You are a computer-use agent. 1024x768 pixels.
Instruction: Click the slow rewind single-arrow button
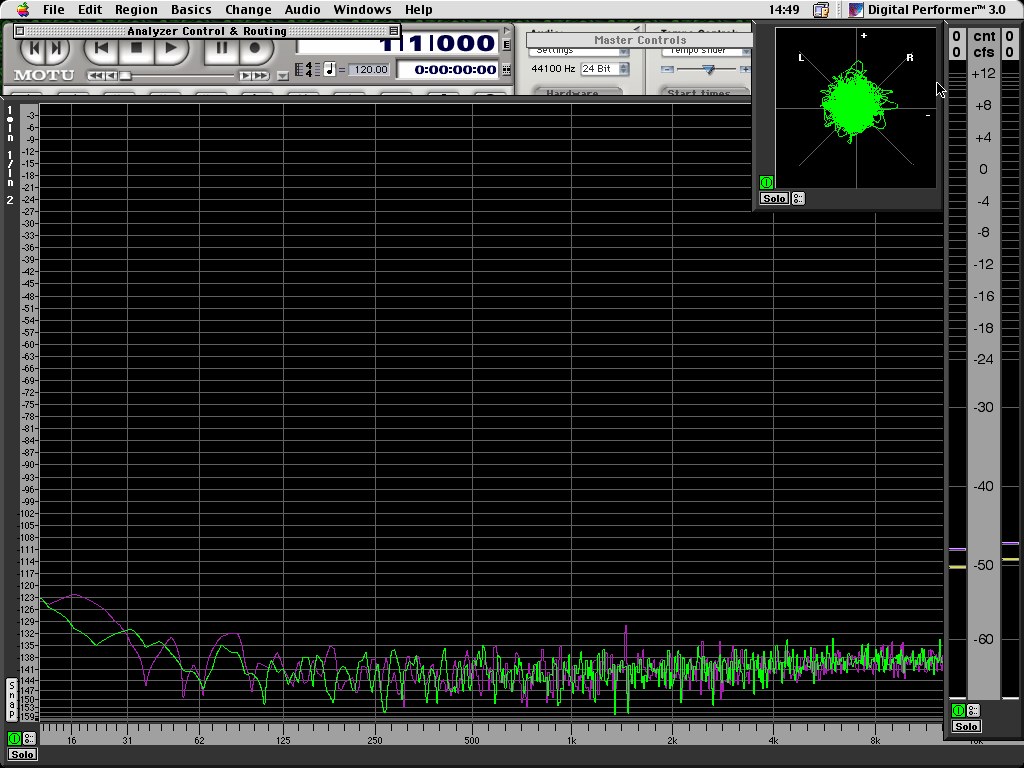(112, 76)
